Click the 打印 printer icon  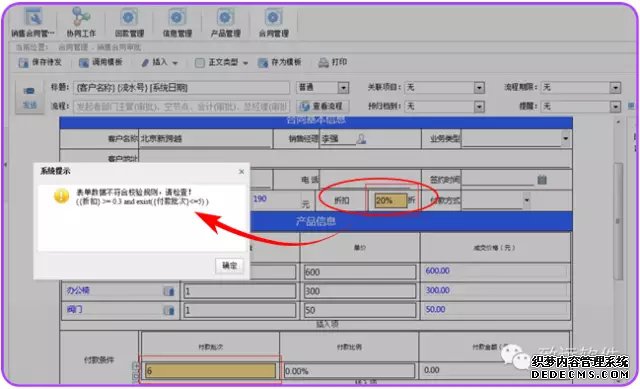pos(323,63)
